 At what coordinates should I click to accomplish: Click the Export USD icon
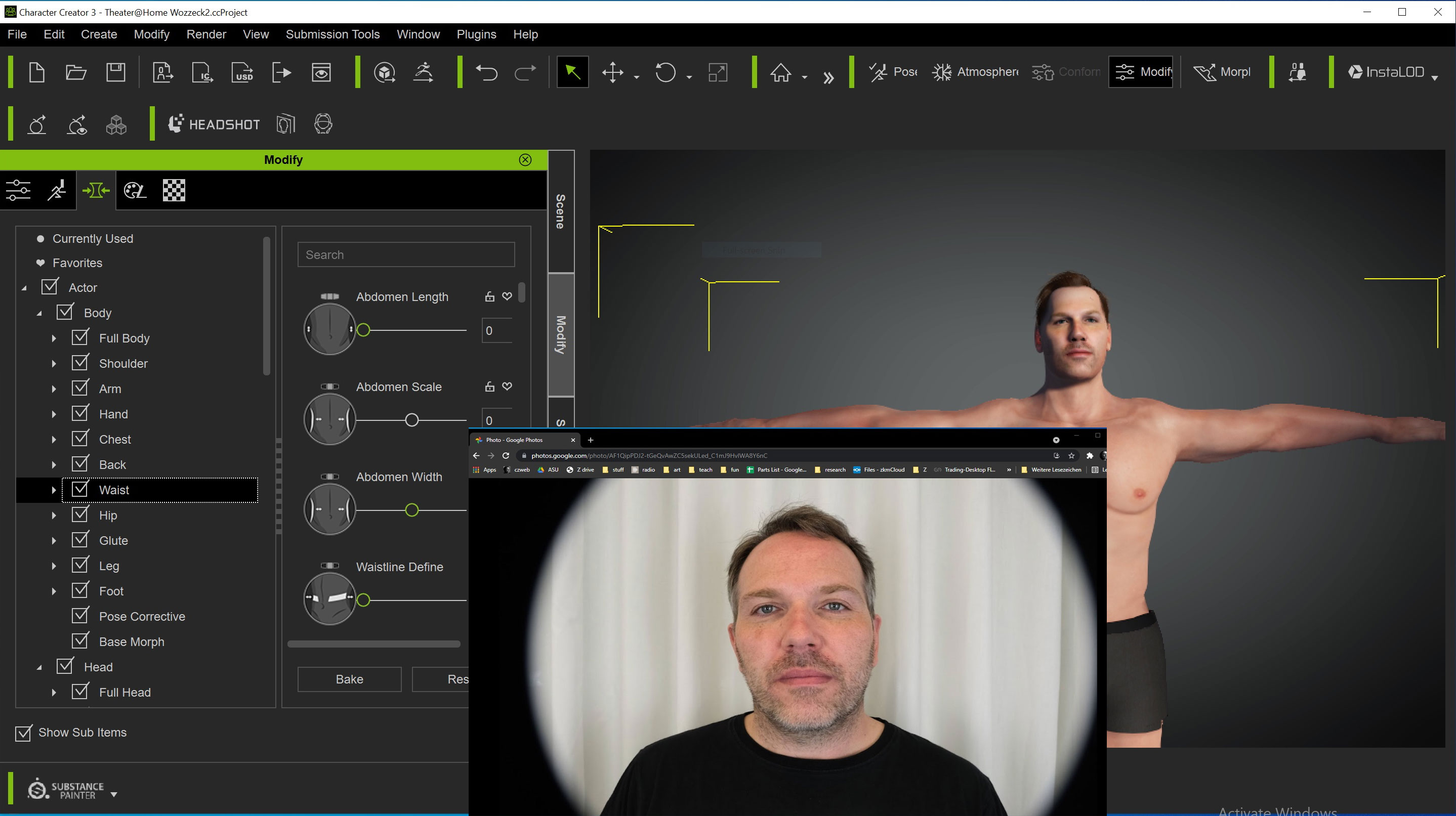[243, 72]
